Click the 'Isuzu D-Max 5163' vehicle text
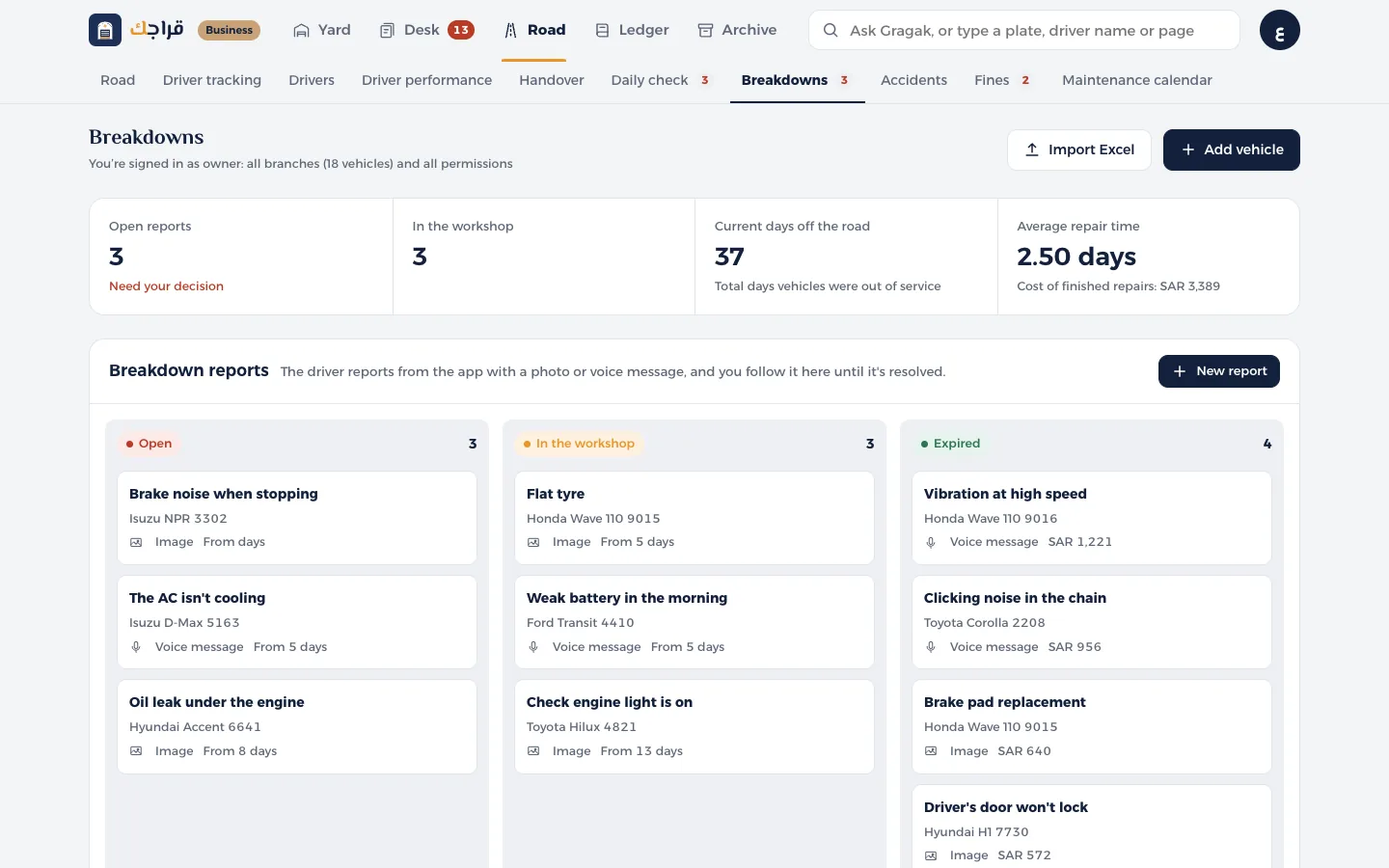Image resolution: width=1389 pixels, height=868 pixels. coord(184,623)
